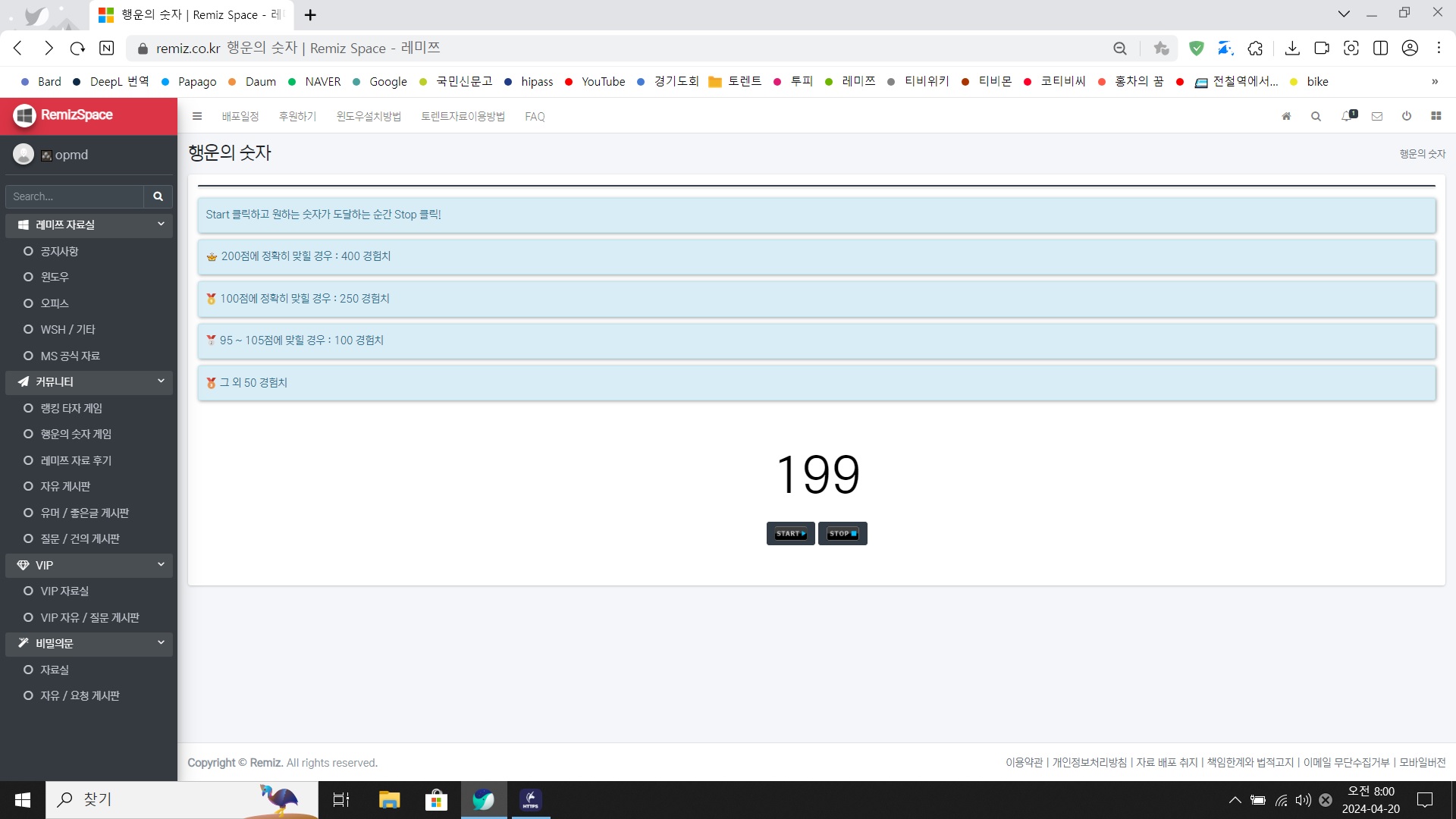The width and height of the screenshot is (1456, 819).
Task: Open the notification bell with badge
Action: point(1348,116)
